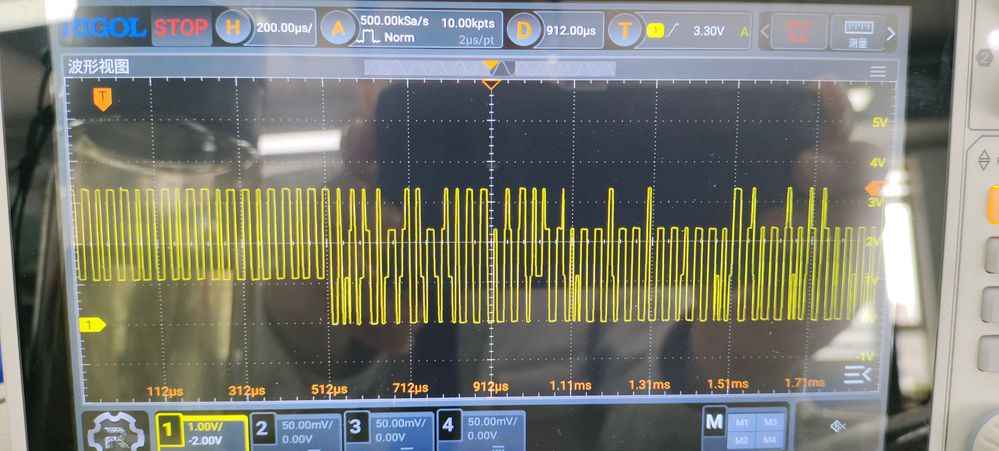Screen dimensions: 999x451
Task: Tap the trigger sweep mode A indicator
Action: (744, 31)
